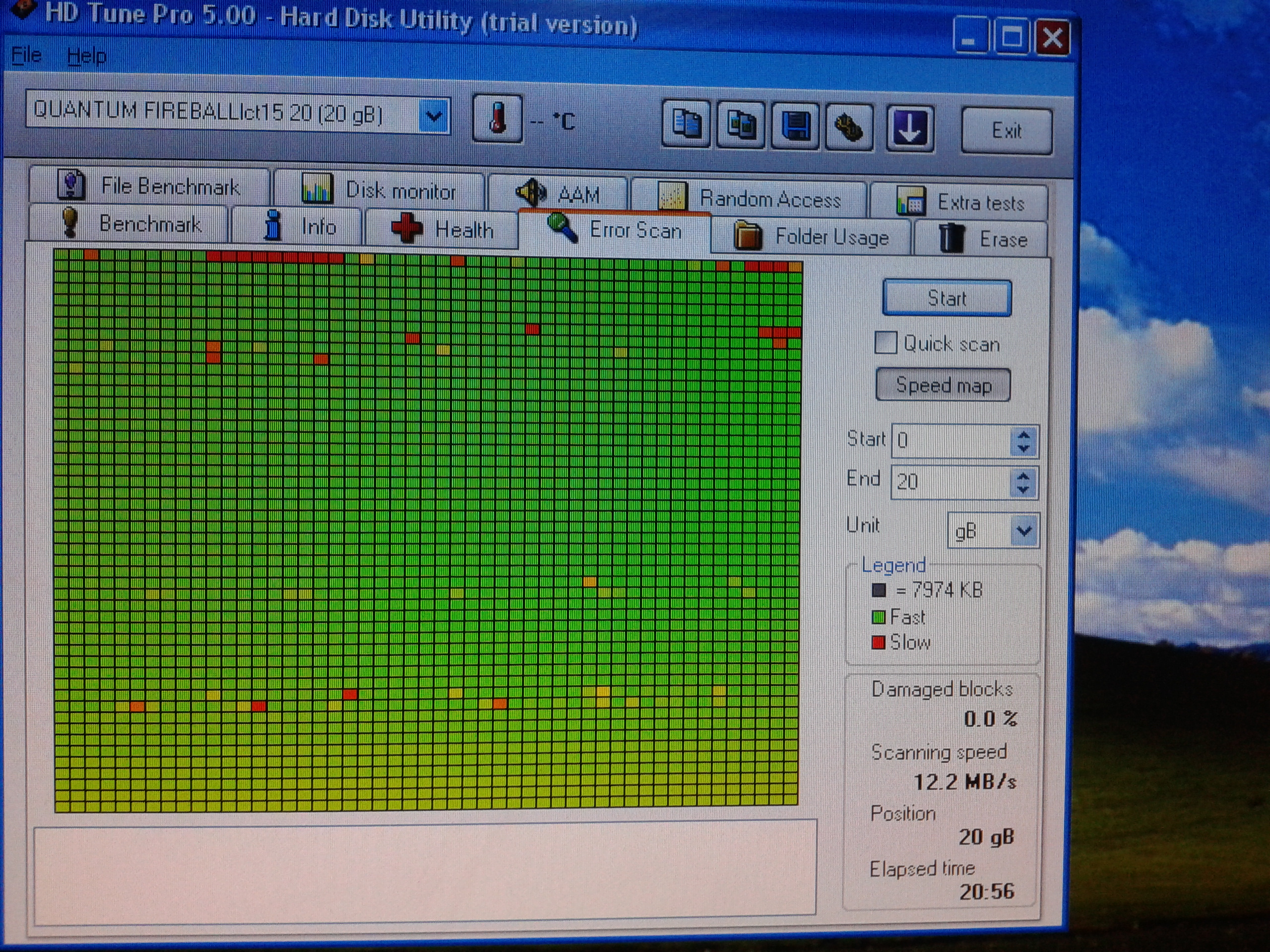Open the AAM tab
This screenshot has width=1270, height=952.
tap(558, 194)
